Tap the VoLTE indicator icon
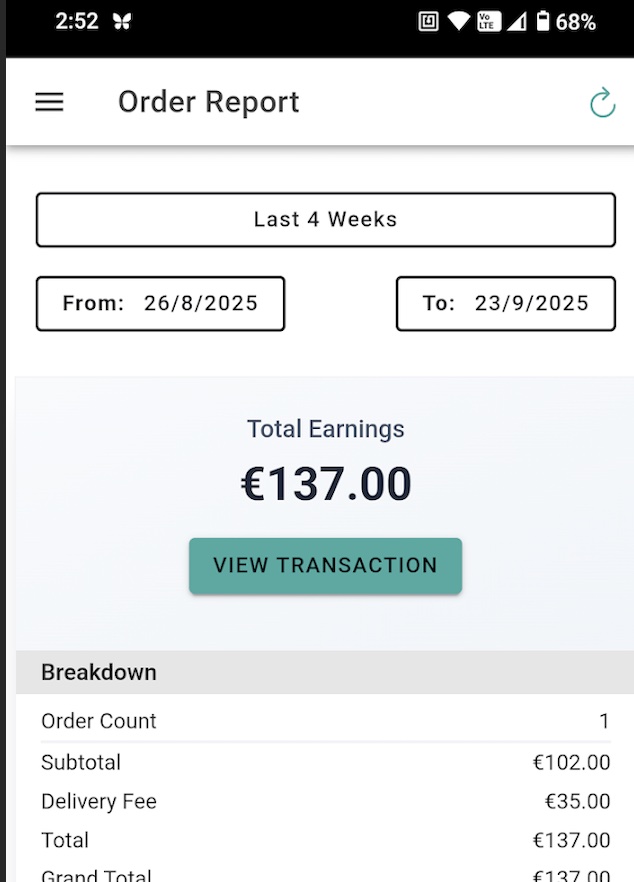The height and width of the screenshot is (882, 634). point(488,22)
